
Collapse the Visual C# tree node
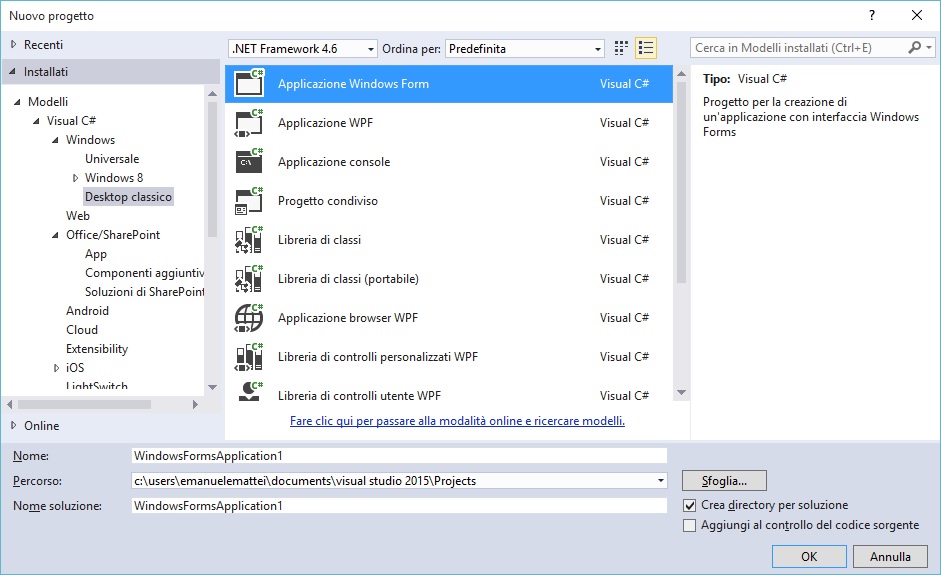click(x=37, y=121)
